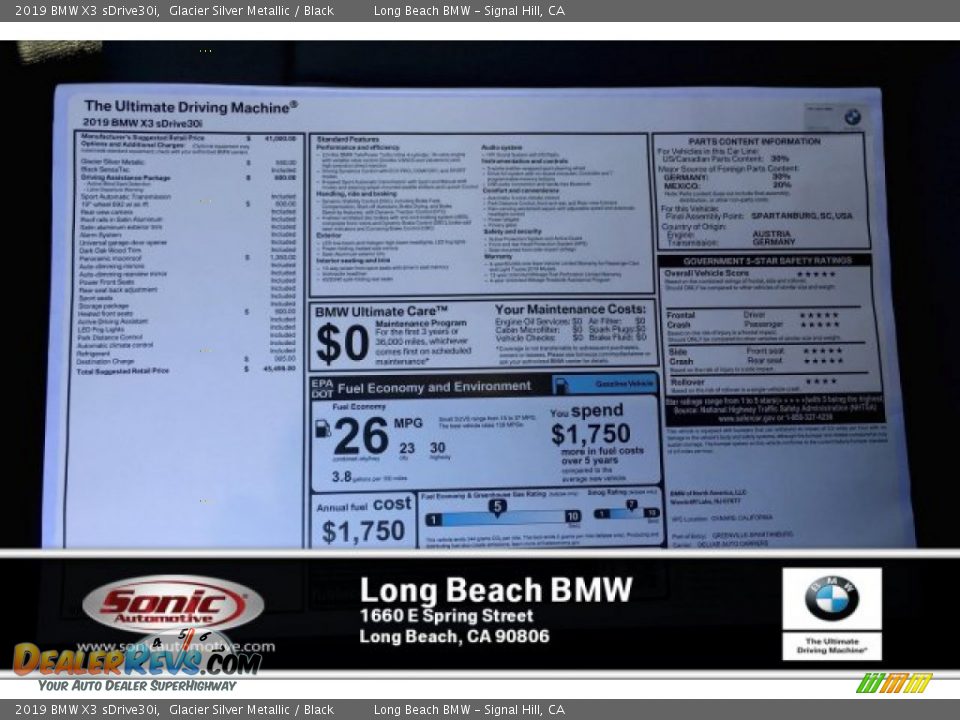Click the top caption 'Long Beach BMW - Signal Hill, CA'
Image resolution: width=960 pixels, height=720 pixels.
point(469,10)
